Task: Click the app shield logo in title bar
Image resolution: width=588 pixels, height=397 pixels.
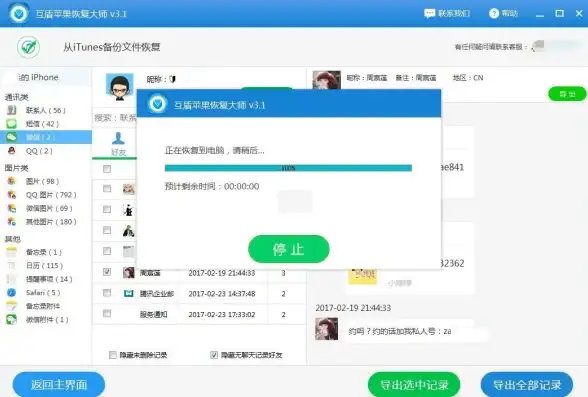Action: pos(19,13)
